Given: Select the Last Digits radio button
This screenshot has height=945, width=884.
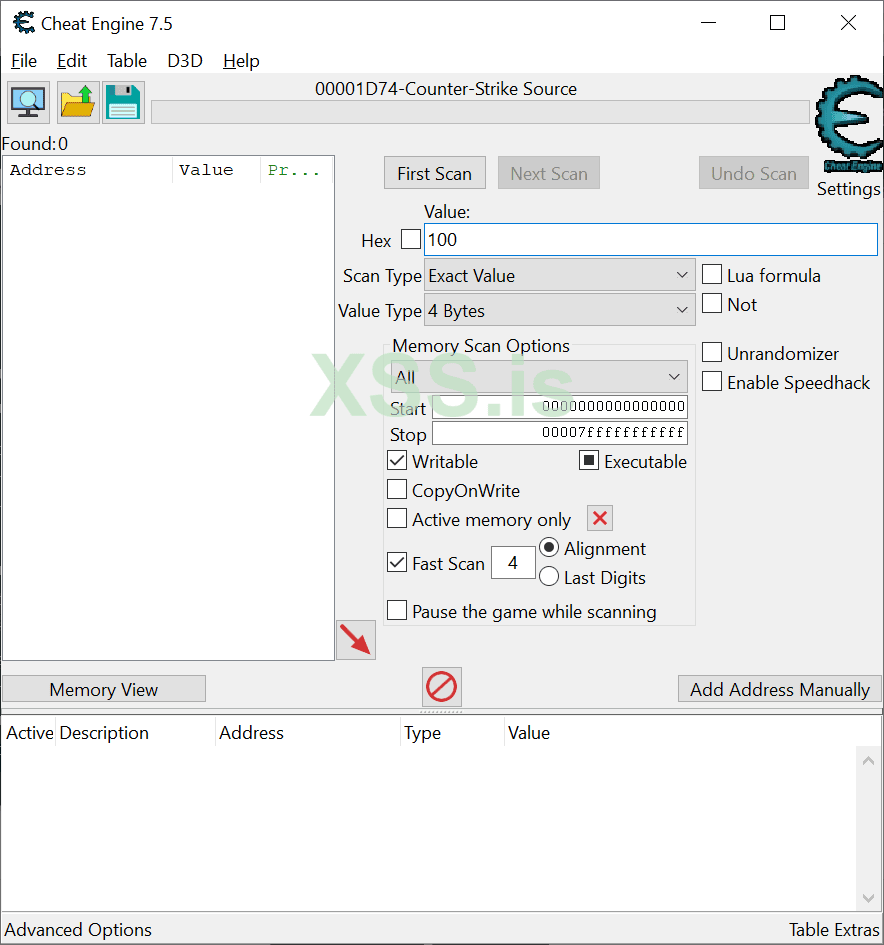Looking at the screenshot, I should 549,576.
